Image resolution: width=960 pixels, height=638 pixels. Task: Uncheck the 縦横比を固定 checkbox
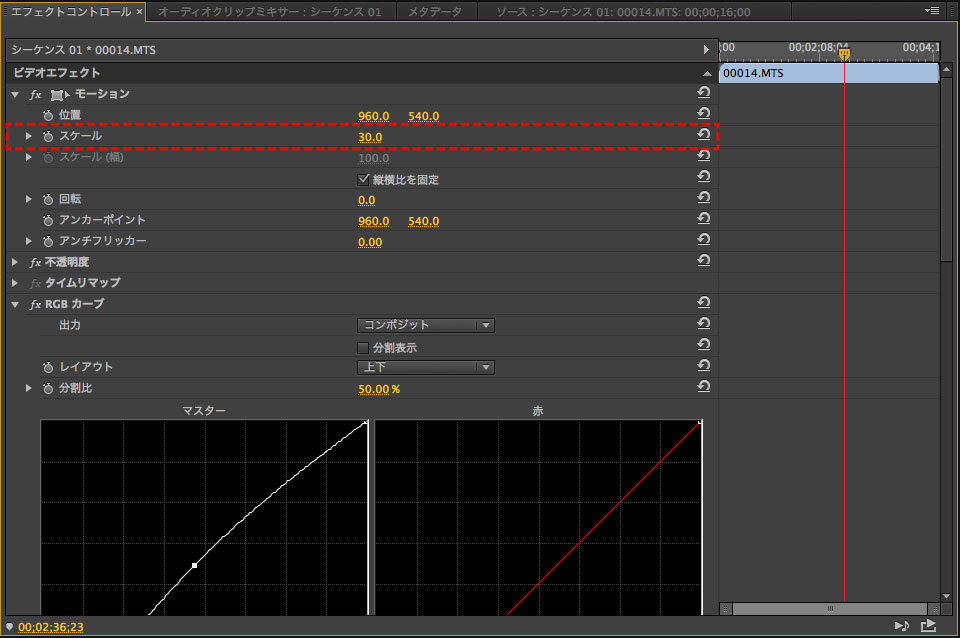(x=363, y=179)
